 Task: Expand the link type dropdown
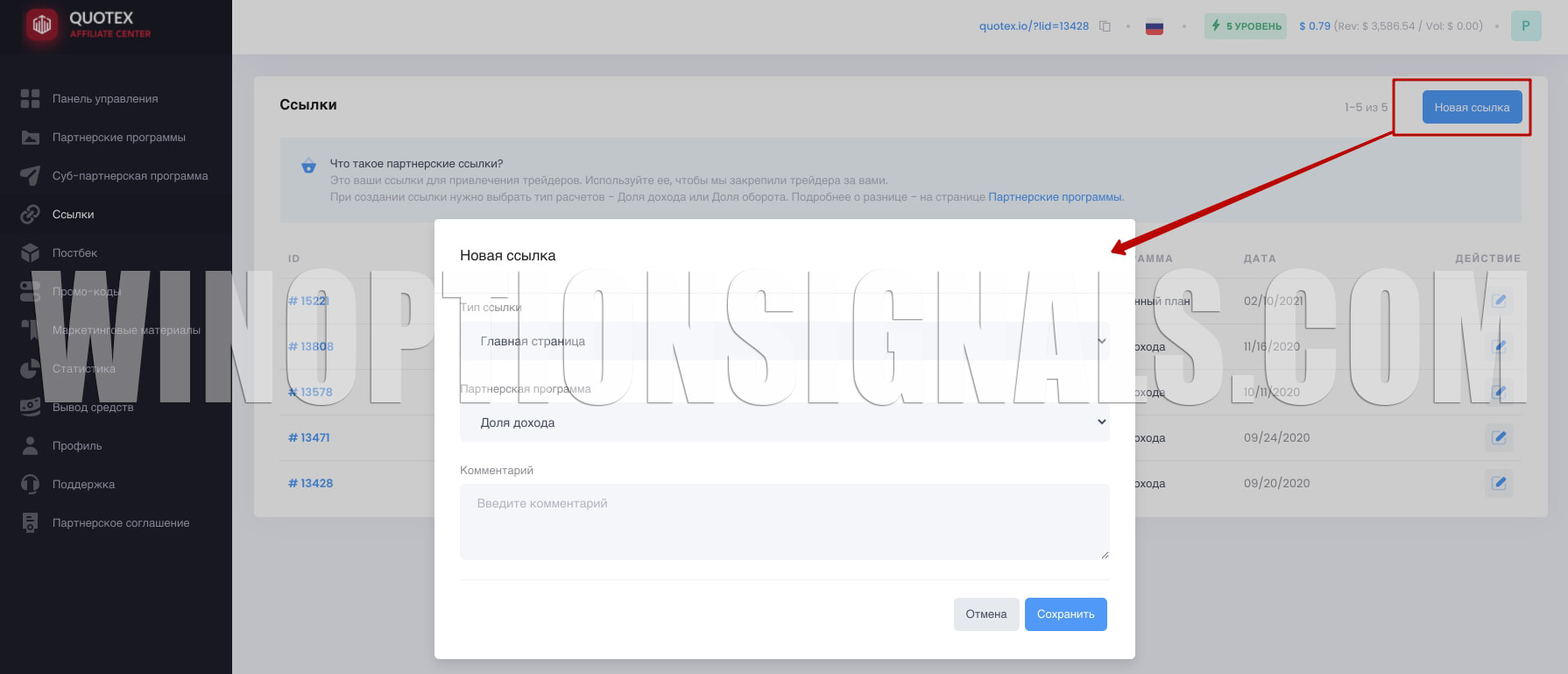click(x=784, y=341)
